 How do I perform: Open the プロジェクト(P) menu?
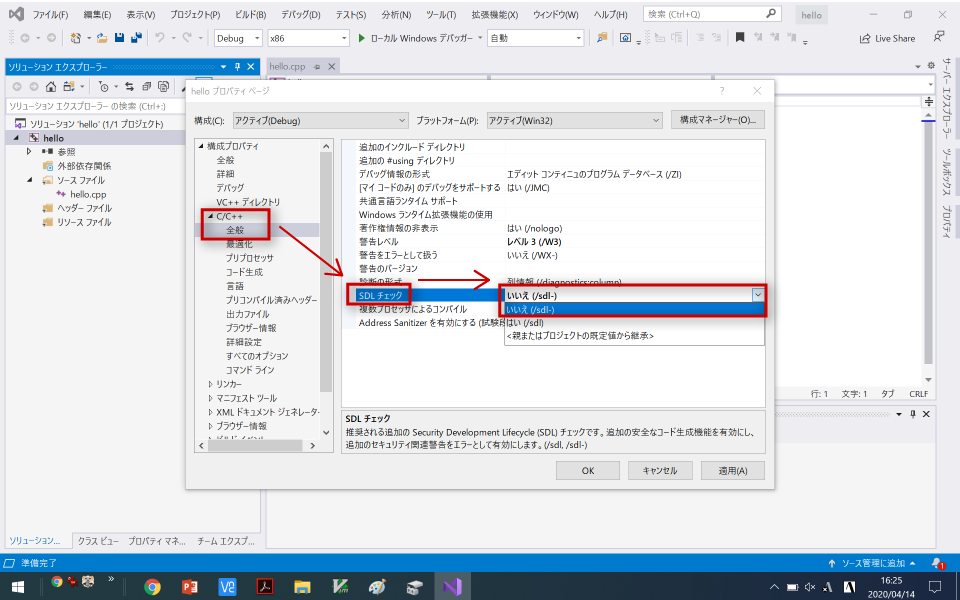[195, 14]
